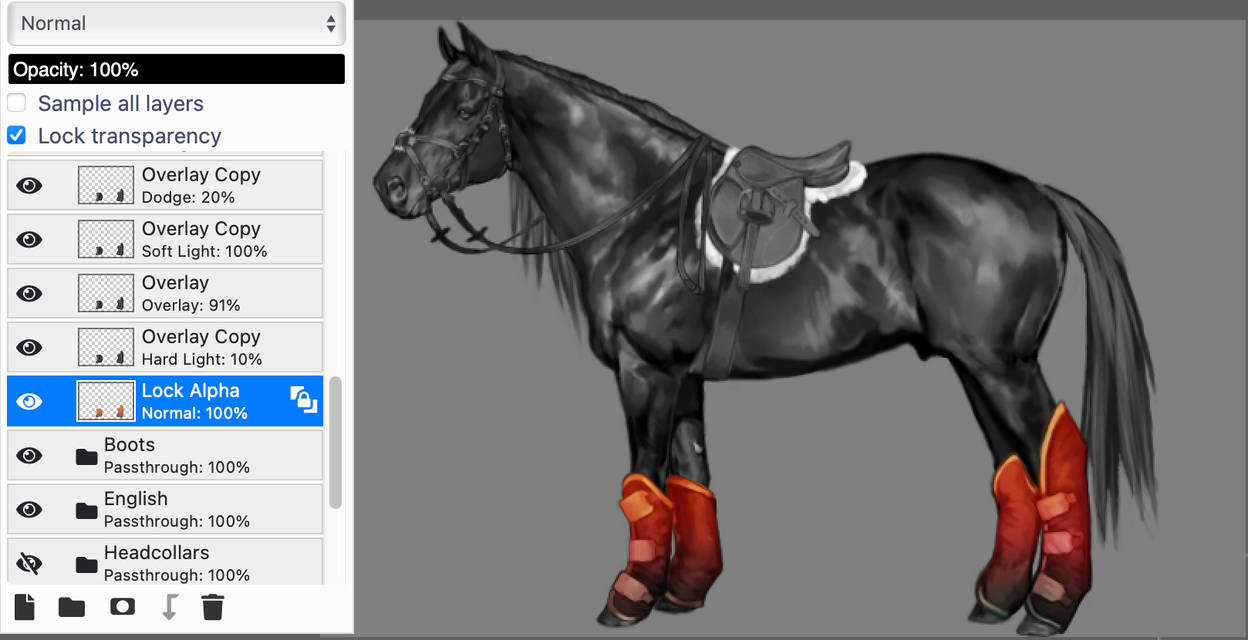Select the Overlay Copy Dodge 20% thumbnail
1248x640 pixels.
click(x=106, y=185)
